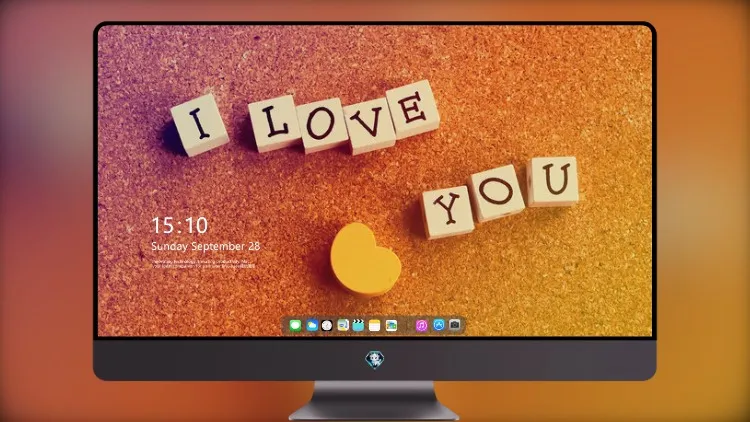Open the Photos gallery icon in dock
750x422 pixels.
tap(391, 325)
